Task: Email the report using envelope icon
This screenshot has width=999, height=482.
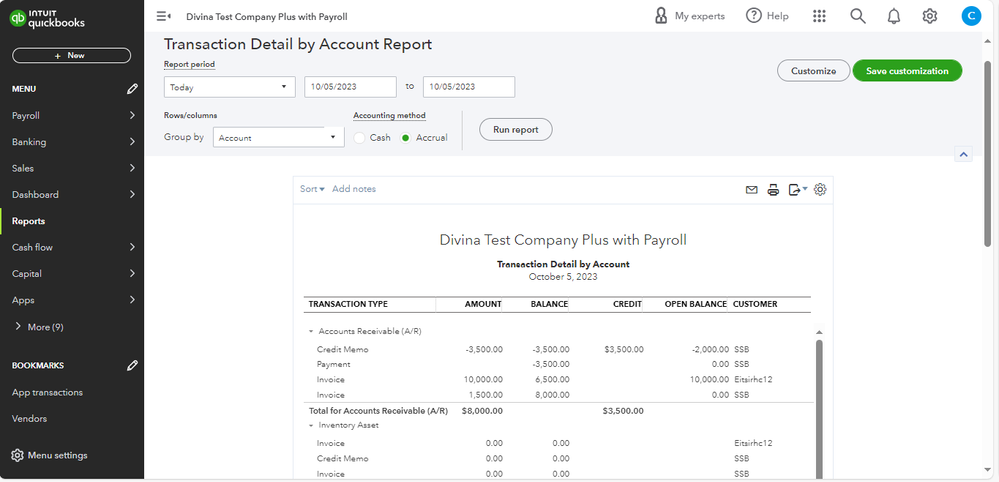Action: [752, 190]
